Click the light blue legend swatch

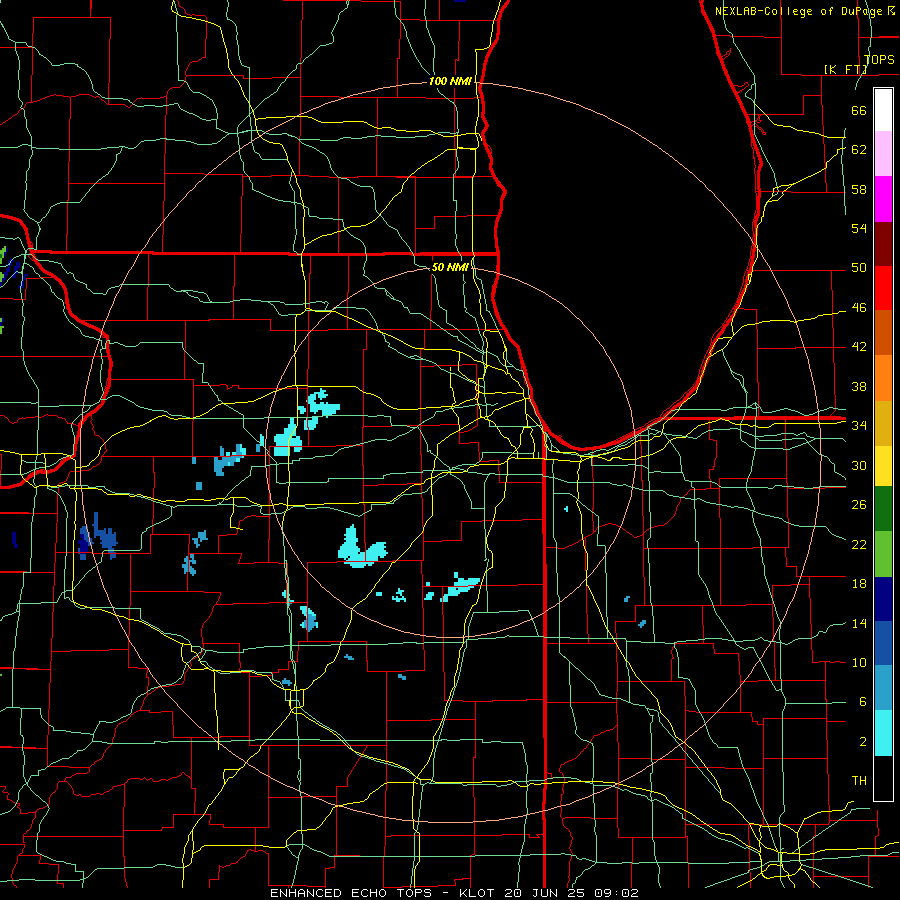883,688
